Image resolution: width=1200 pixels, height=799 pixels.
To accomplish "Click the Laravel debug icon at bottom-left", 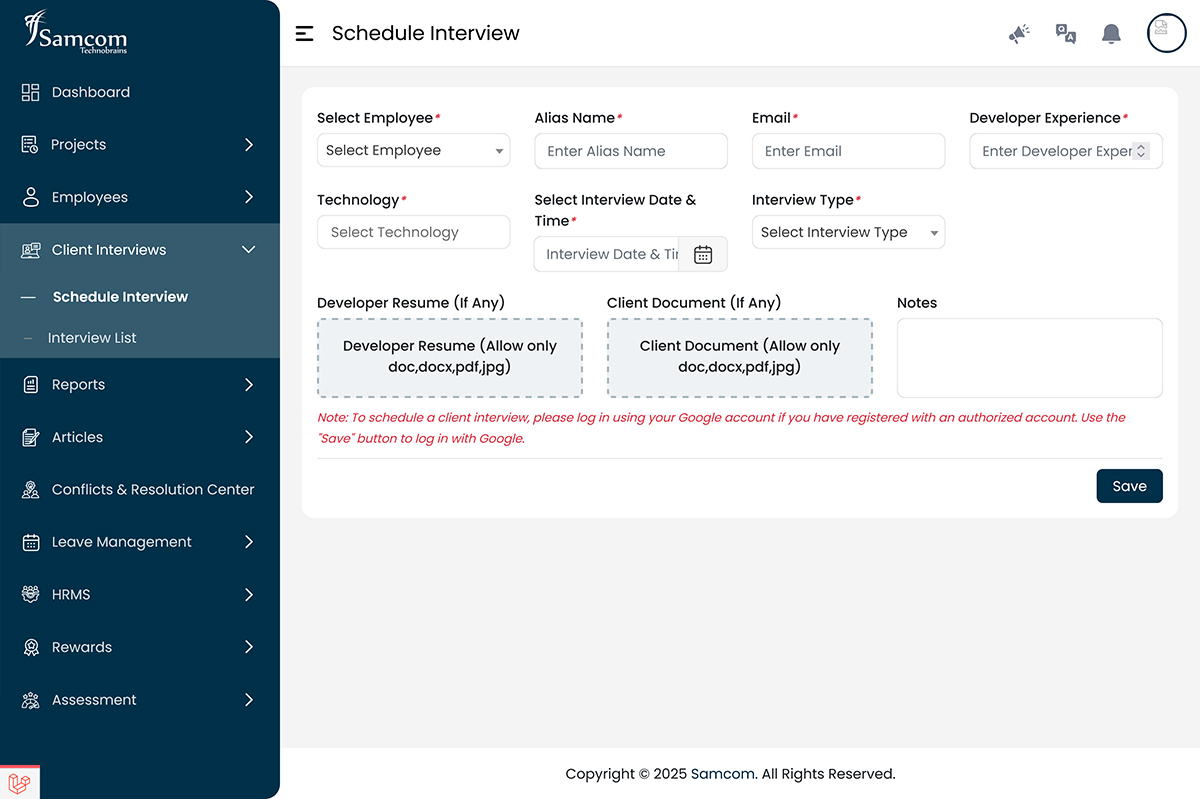I will coord(19,782).
